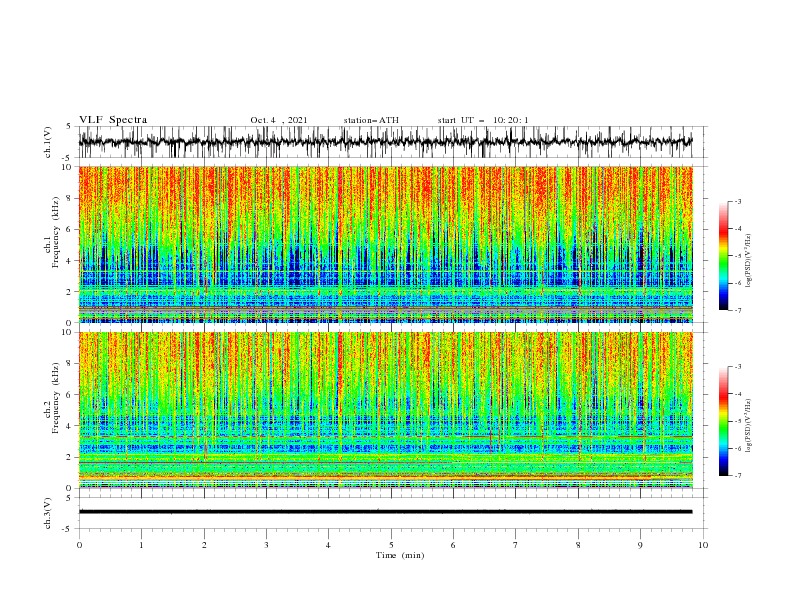Viewport: 792px width, 612px height.
Task: Click the '-3' tick on ch.1 color bar
Action: tap(738, 201)
